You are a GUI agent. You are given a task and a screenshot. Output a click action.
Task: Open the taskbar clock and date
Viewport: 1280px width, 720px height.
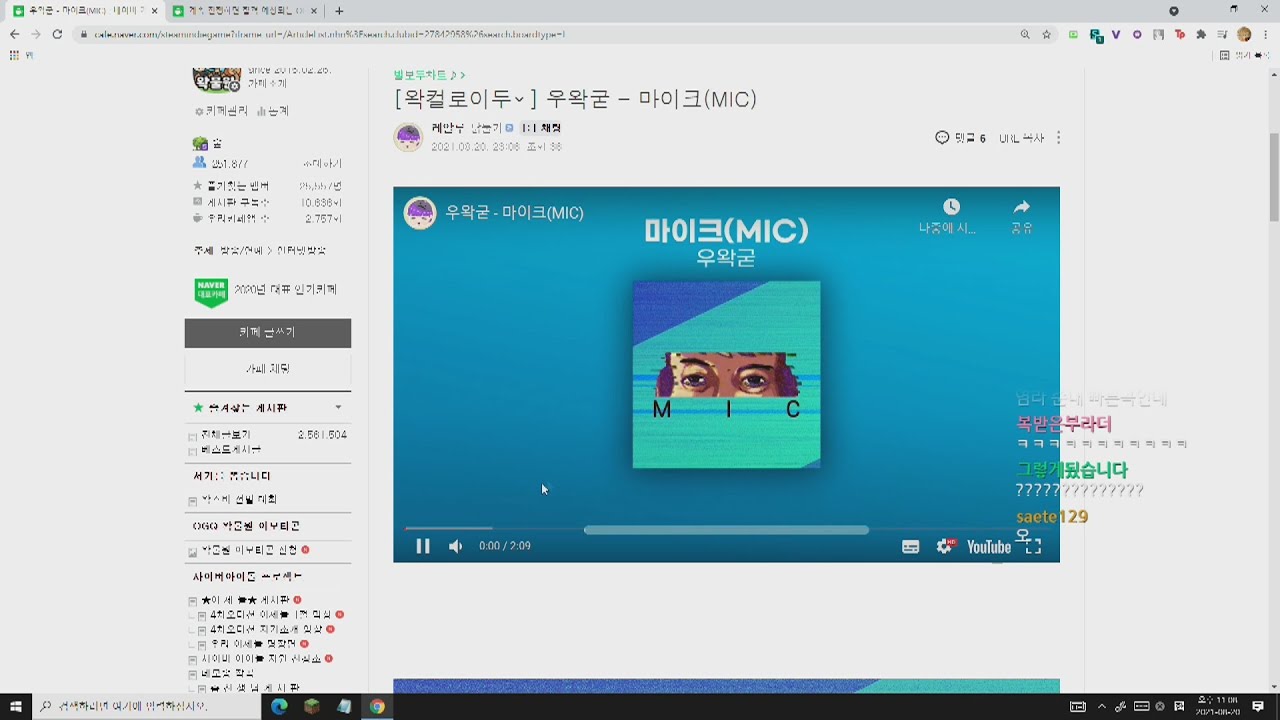[x=1217, y=706]
